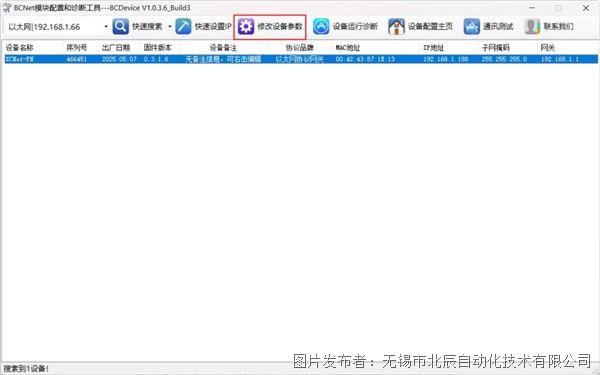Open 设备配置主页 house icon
600x375 pixels.
396,26
